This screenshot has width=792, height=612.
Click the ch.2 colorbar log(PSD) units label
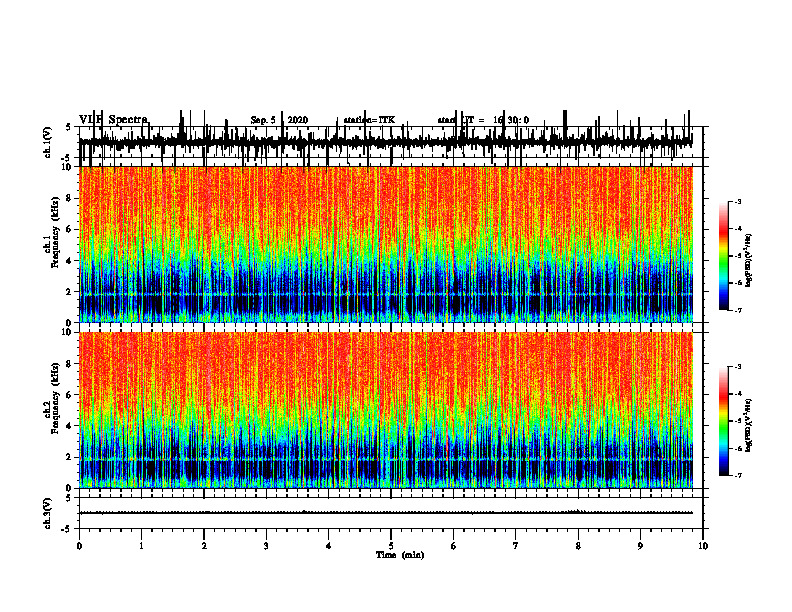749,425
